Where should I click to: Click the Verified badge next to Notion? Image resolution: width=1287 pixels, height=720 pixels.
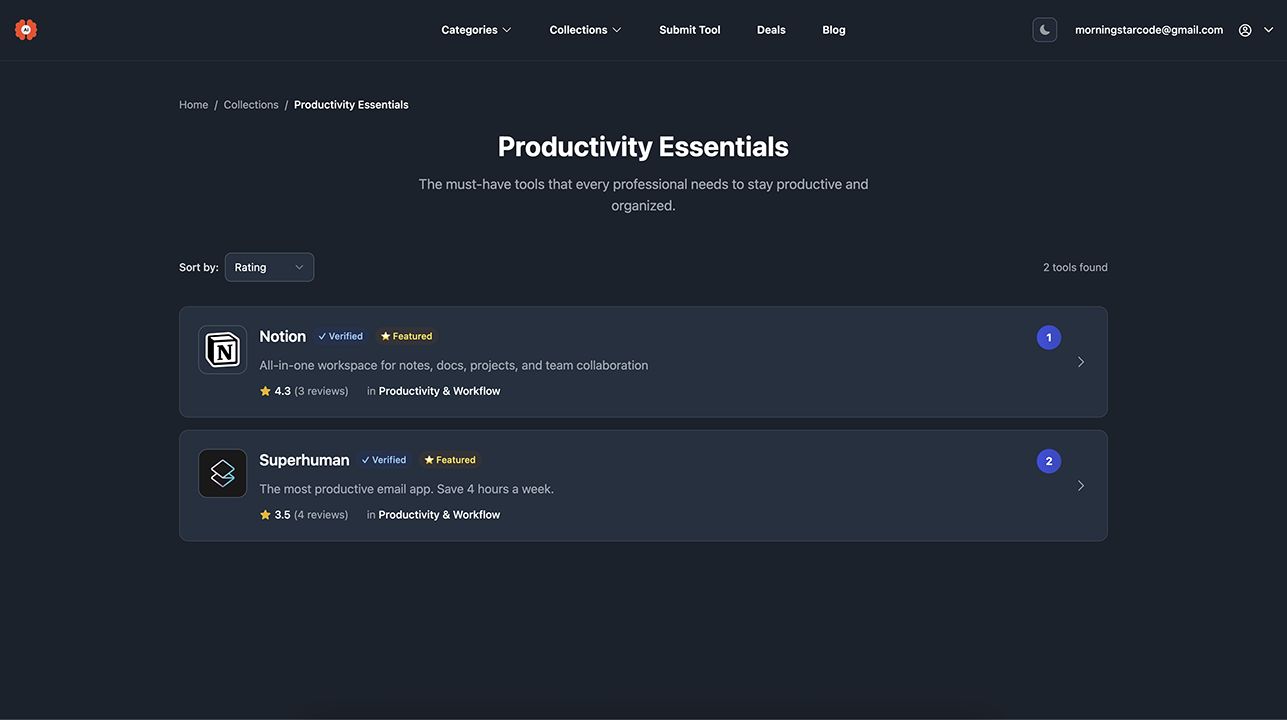[x=340, y=336]
